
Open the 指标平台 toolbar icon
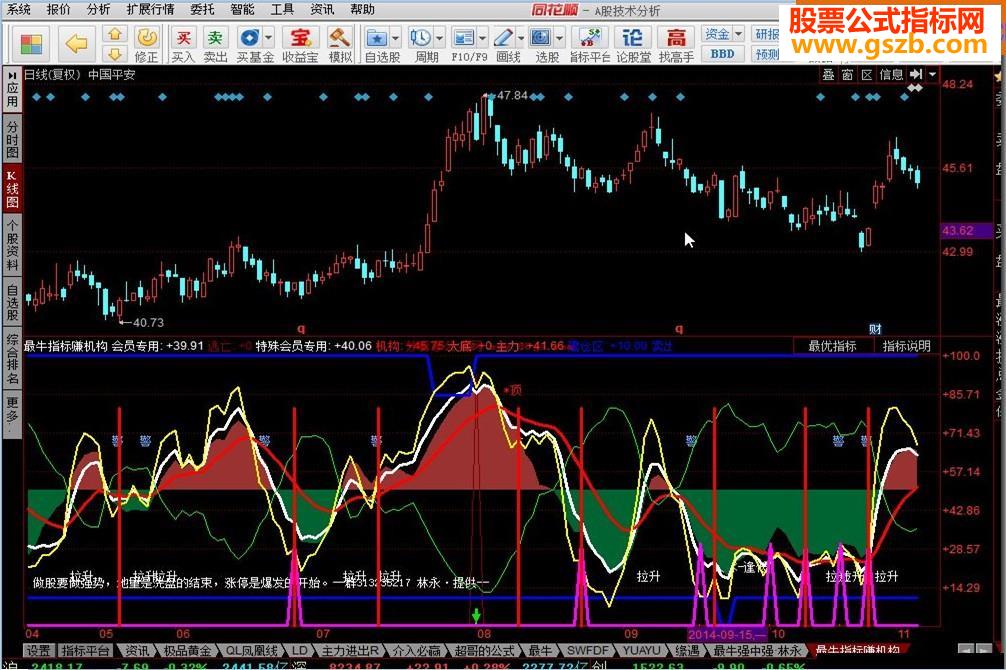tap(590, 45)
